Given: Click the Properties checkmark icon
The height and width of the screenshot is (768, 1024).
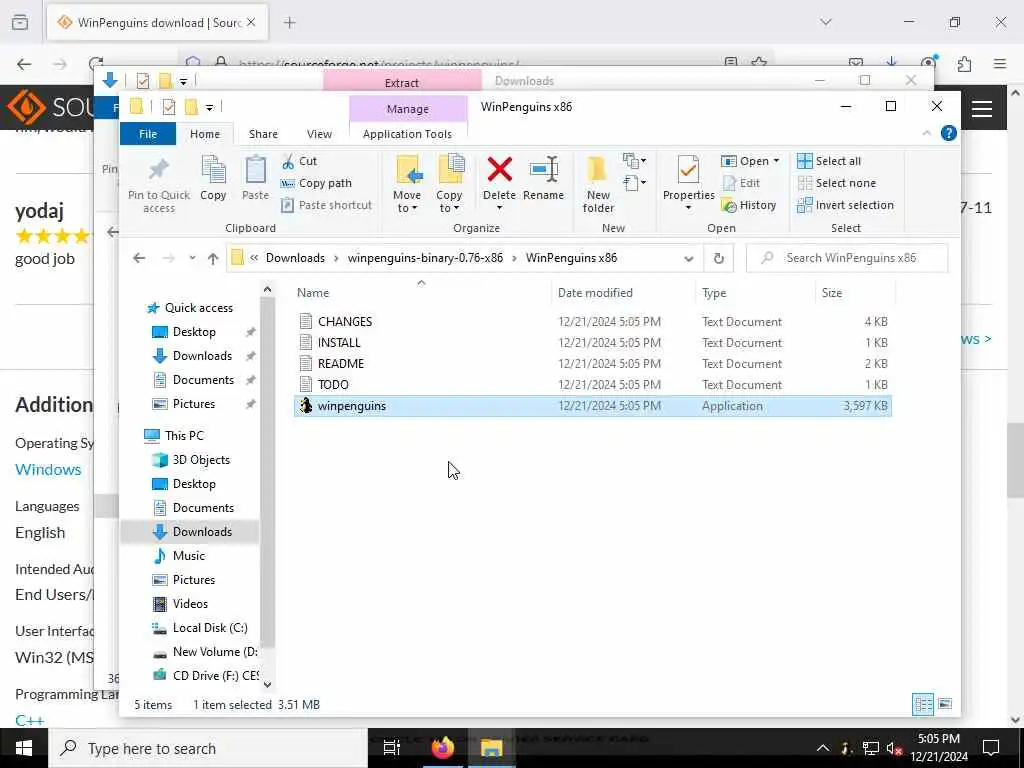Looking at the screenshot, I should tap(688, 170).
